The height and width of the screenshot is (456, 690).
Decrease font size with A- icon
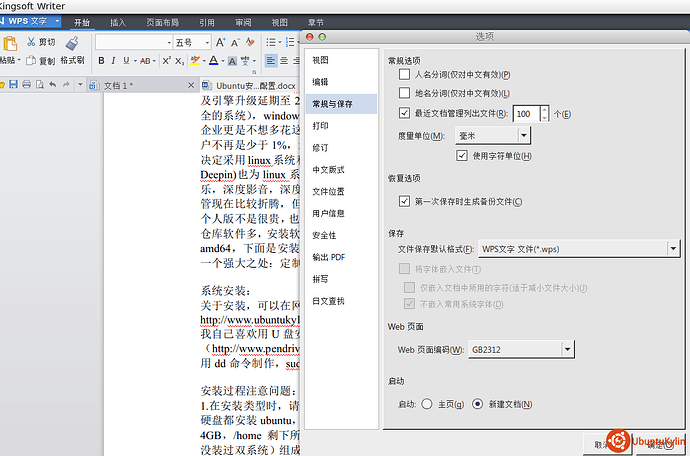pyautogui.click(x=235, y=42)
